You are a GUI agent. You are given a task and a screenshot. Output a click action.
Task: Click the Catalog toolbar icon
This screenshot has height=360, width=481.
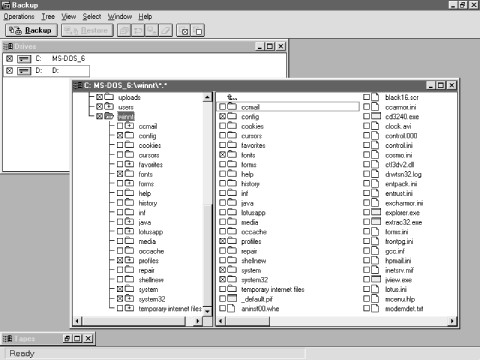point(124,31)
